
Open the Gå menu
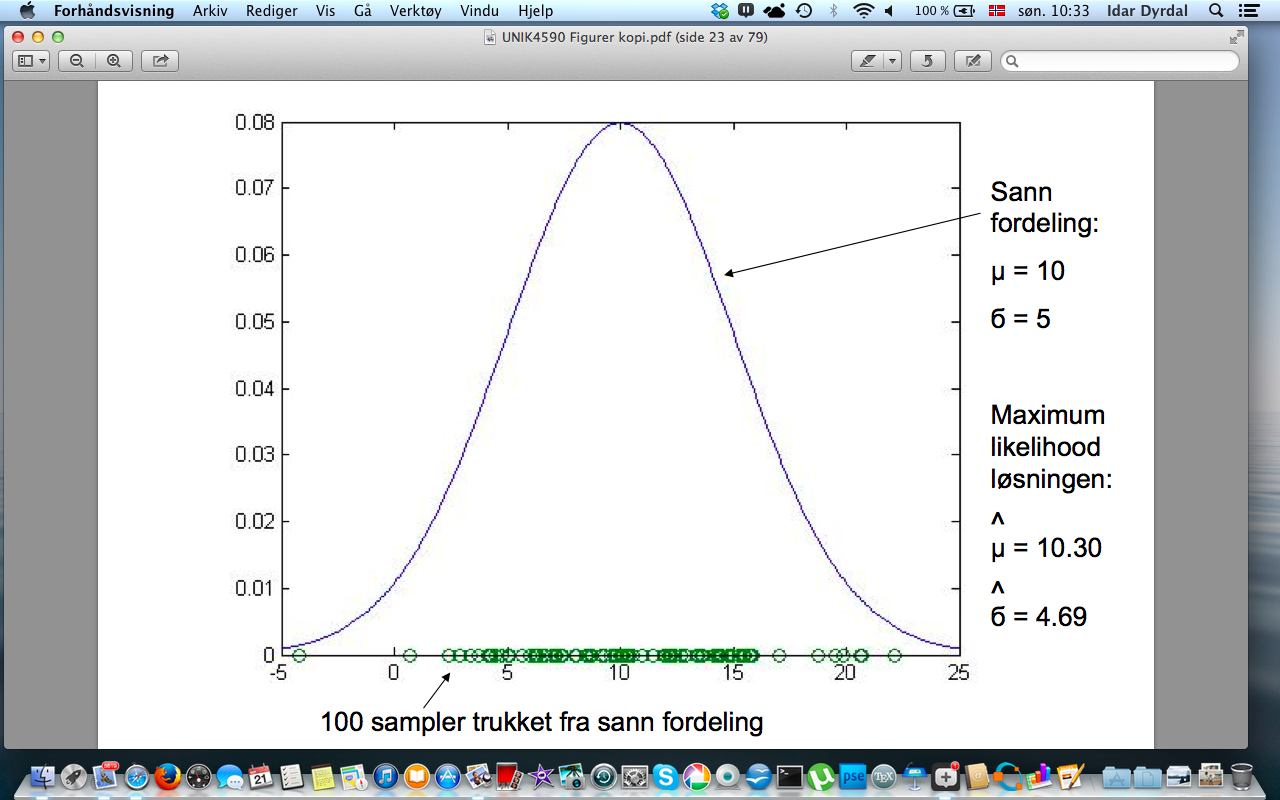coord(363,11)
